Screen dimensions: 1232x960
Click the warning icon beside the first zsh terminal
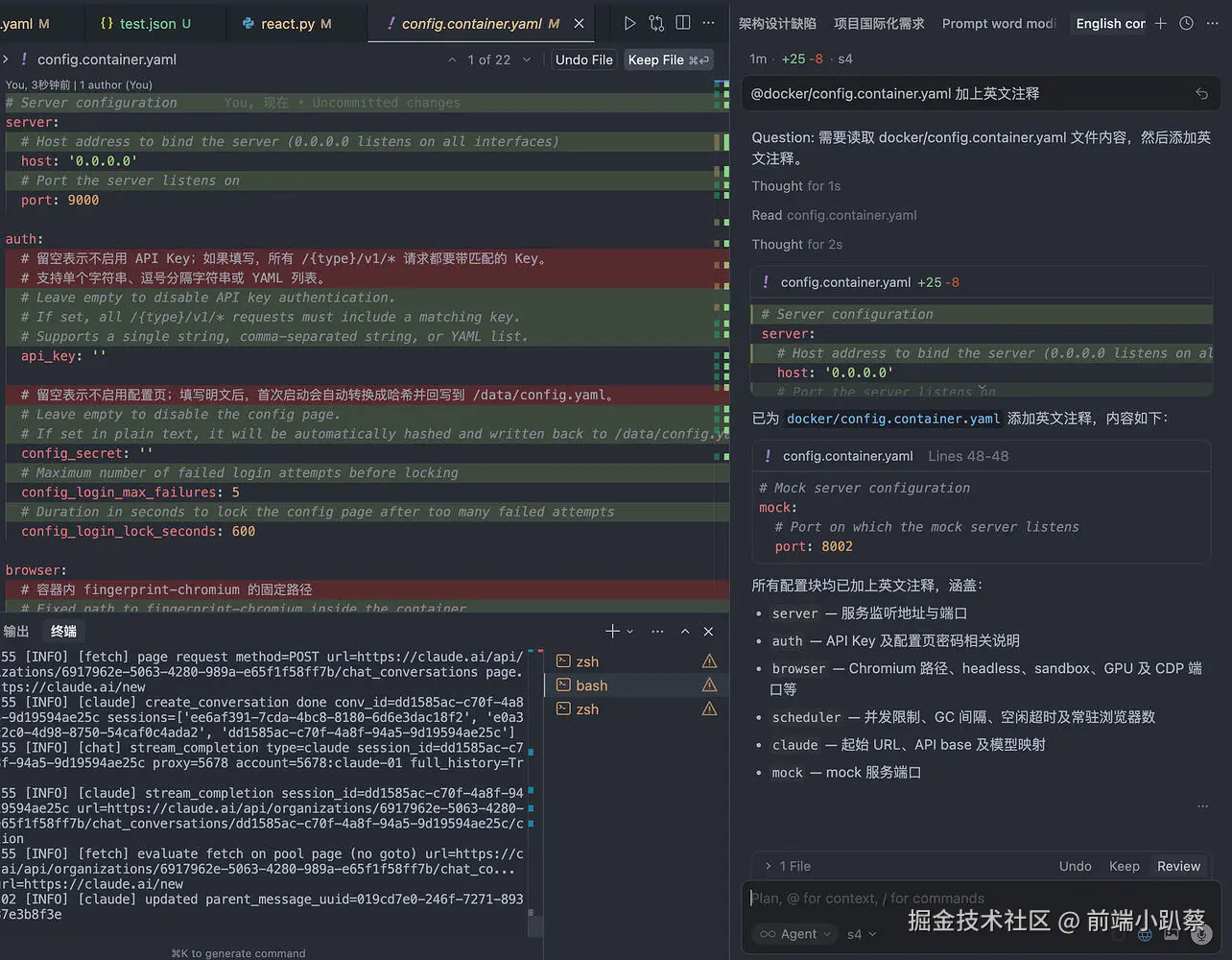coord(709,660)
